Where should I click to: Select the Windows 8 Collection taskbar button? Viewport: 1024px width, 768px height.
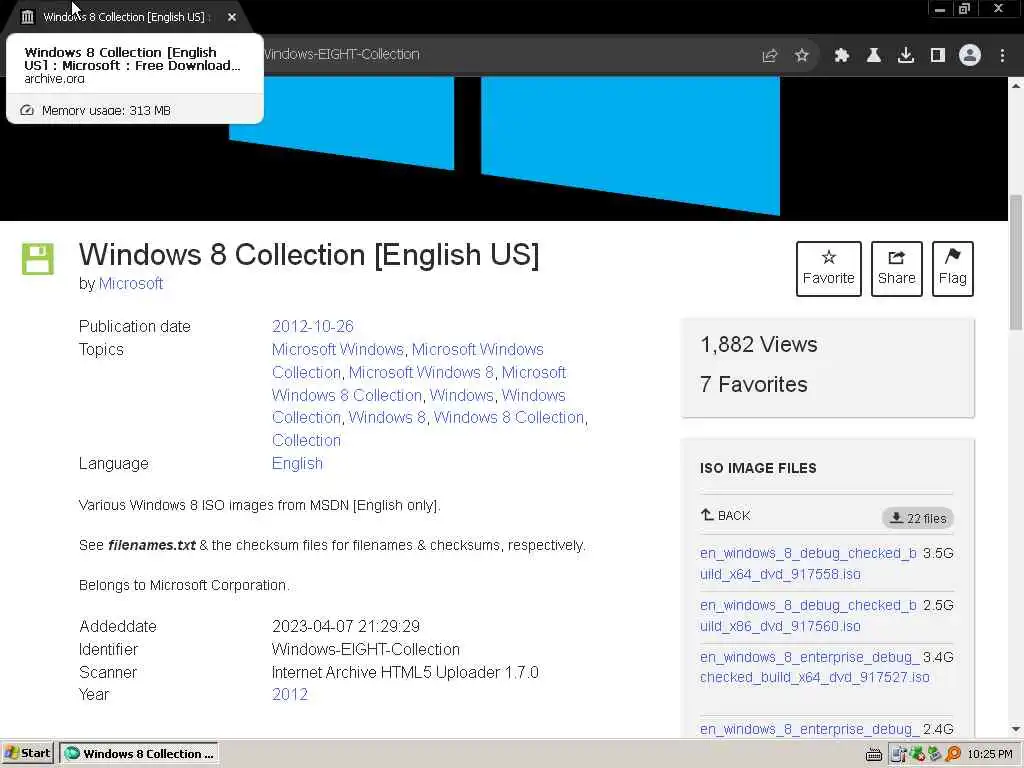[139, 753]
